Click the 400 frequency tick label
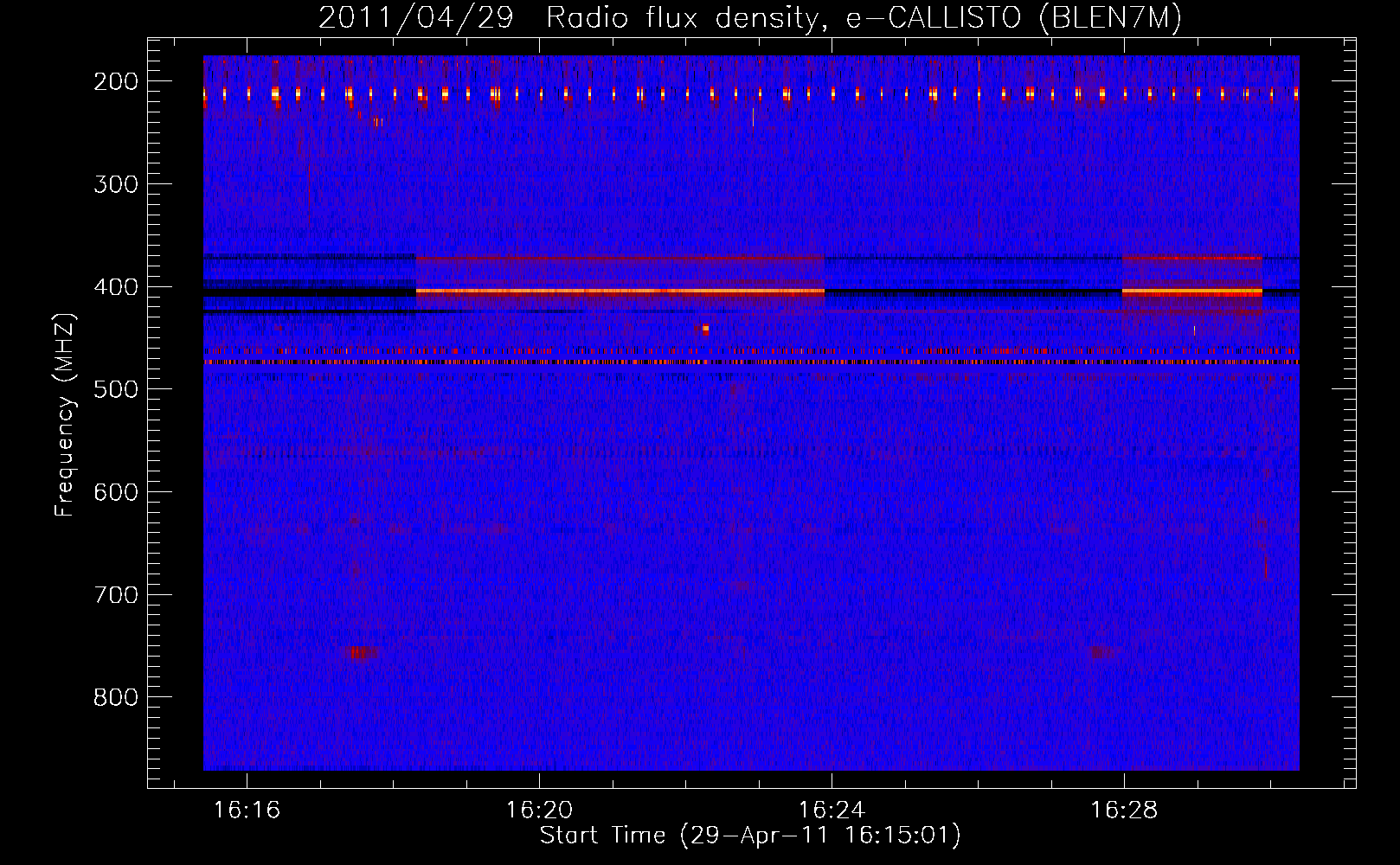Viewport: 1400px width, 865px height. click(x=115, y=287)
